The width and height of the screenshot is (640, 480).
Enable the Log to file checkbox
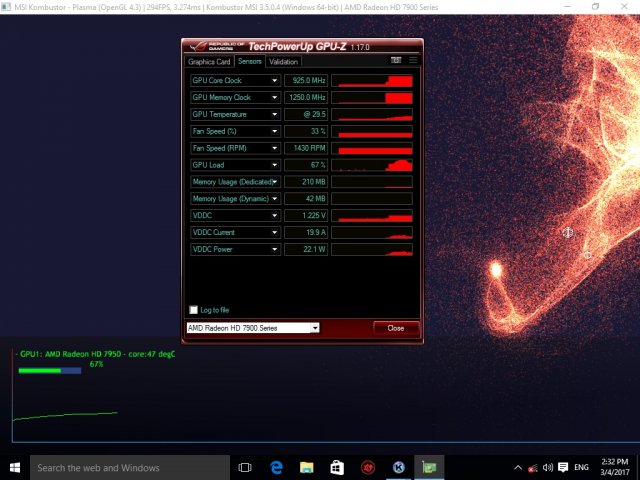coord(194,310)
